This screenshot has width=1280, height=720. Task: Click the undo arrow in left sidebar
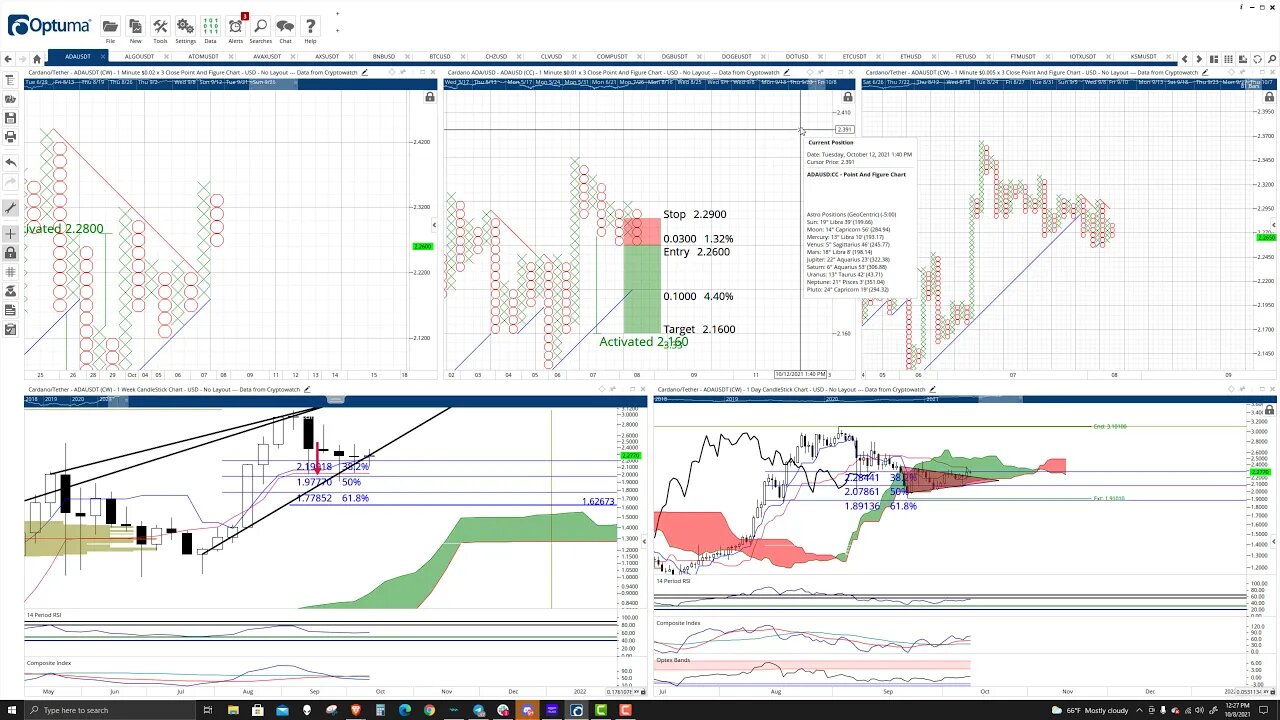(10, 162)
